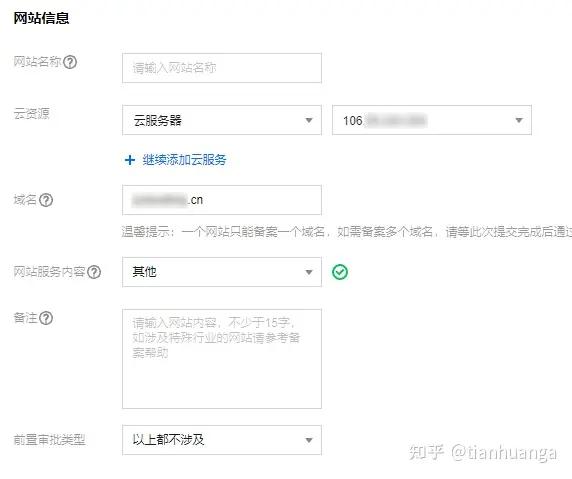The height and width of the screenshot is (479, 572).
Task: Click arrow on 其他 service content selector
Action: (x=309, y=272)
